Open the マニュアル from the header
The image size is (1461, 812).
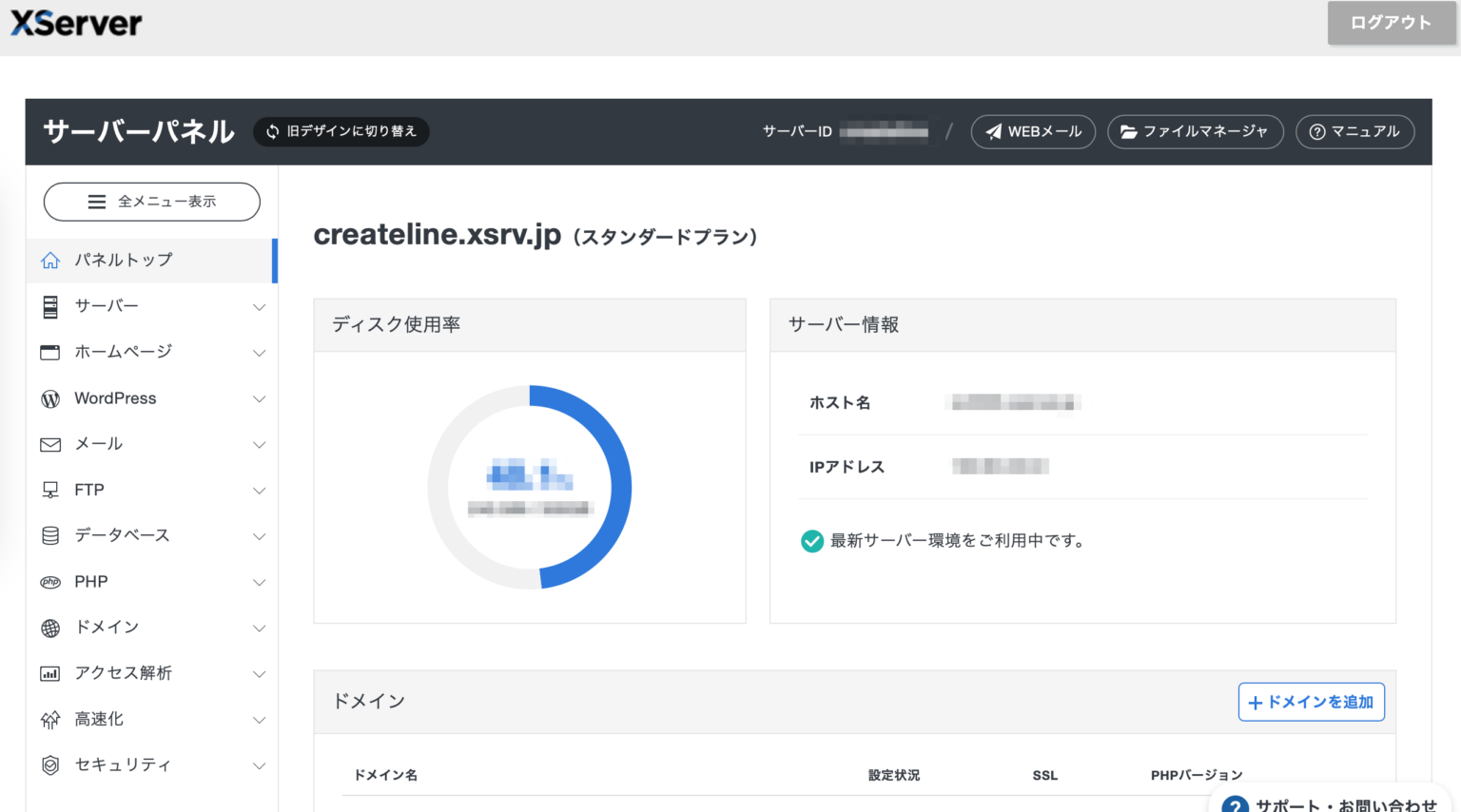click(1354, 132)
